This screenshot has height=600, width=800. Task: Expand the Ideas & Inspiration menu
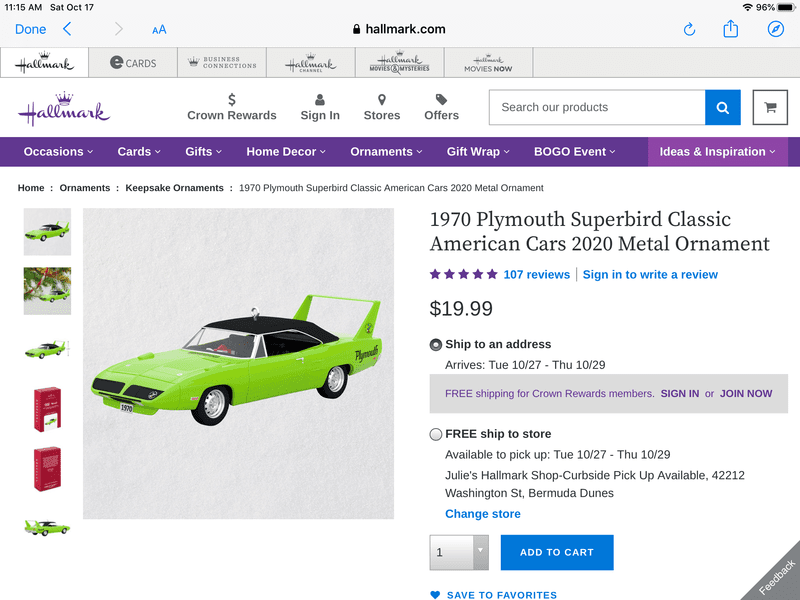717,152
